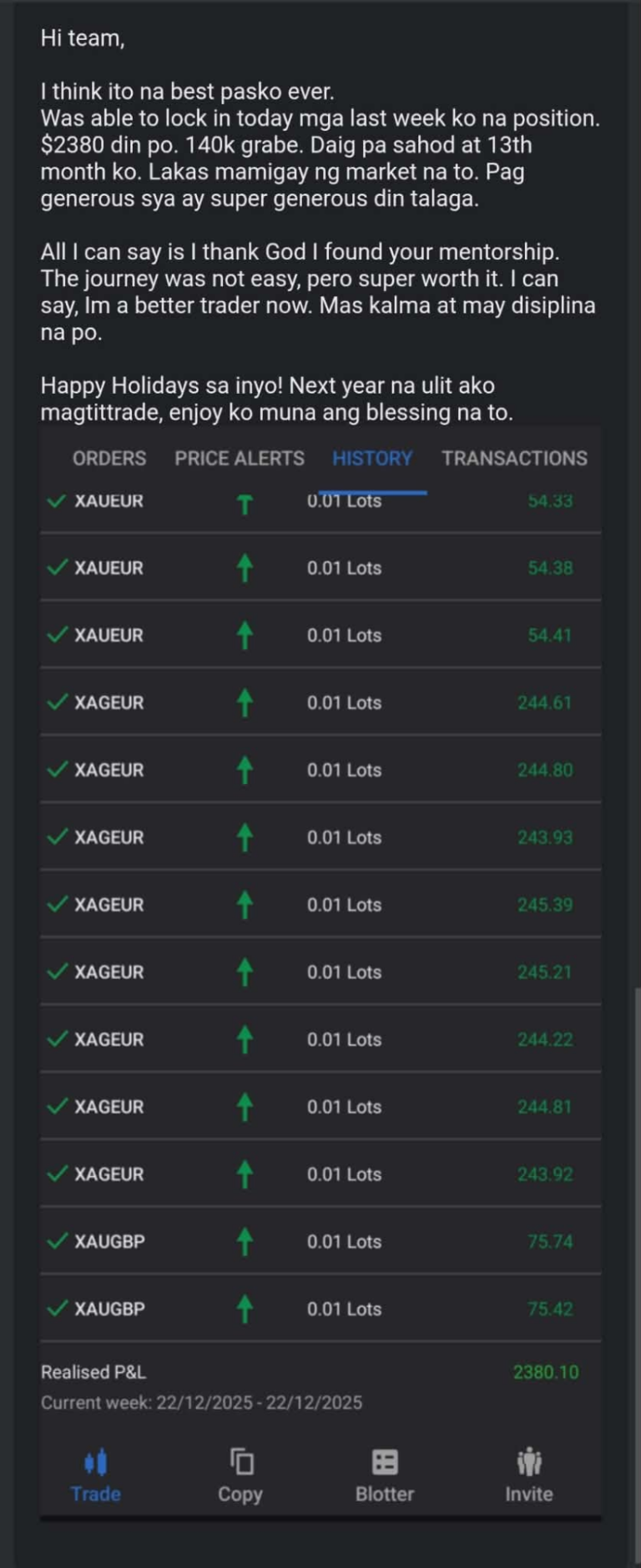Click the Current week date range
This screenshot has height=1568, width=641.
coord(201,1403)
